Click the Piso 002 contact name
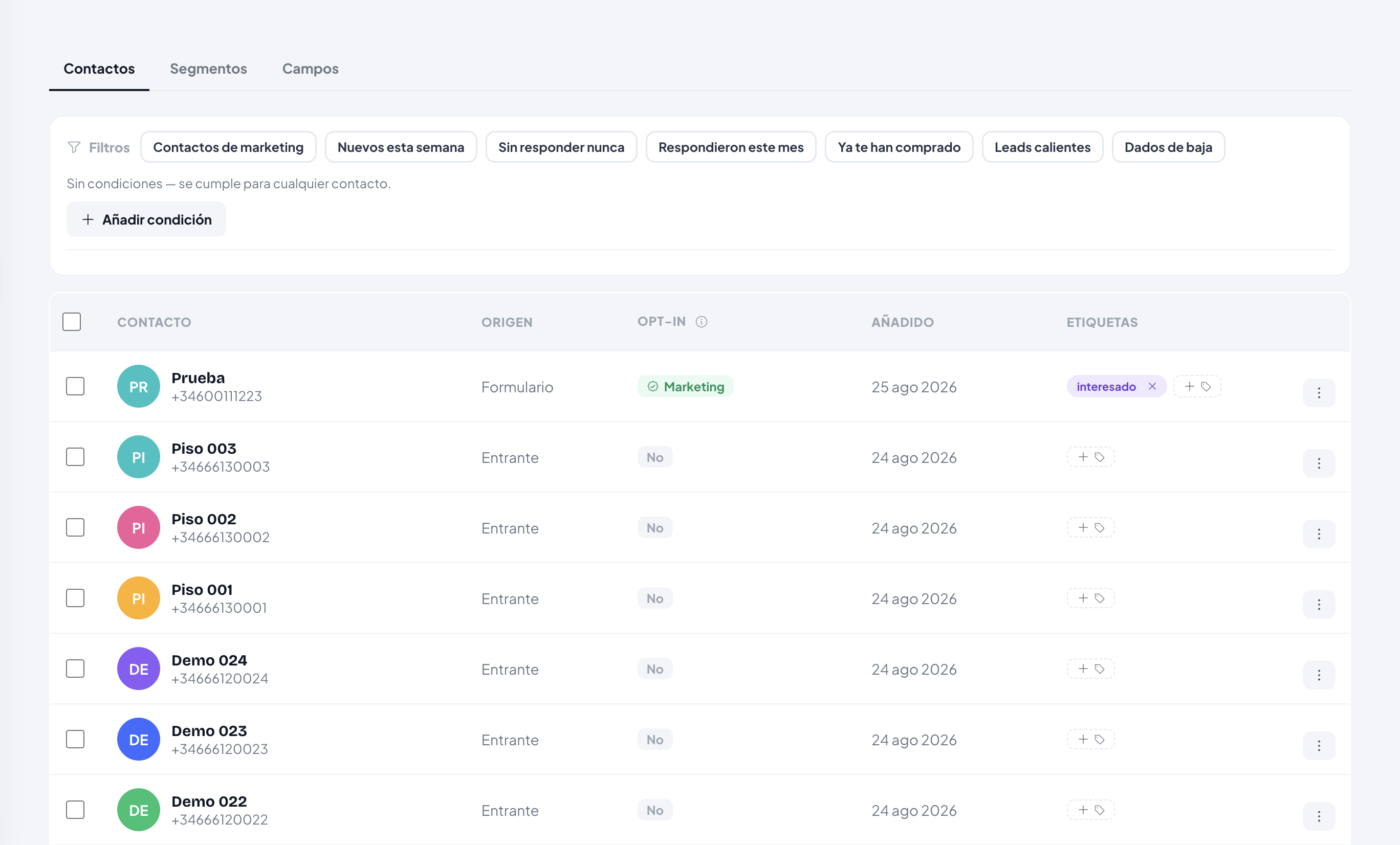The width and height of the screenshot is (1400, 845). tap(204, 519)
